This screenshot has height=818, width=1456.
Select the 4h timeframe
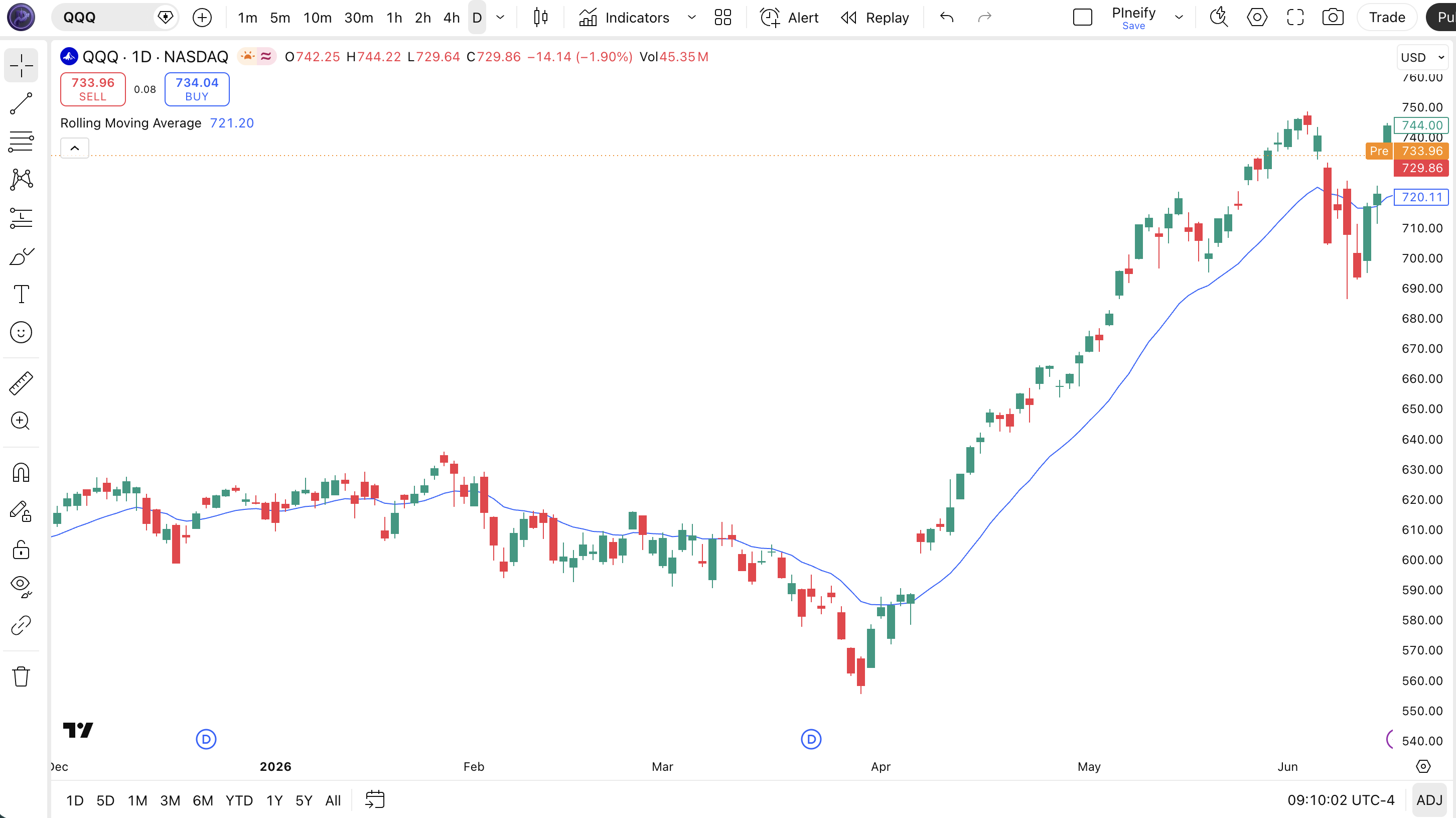pyautogui.click(x=451, y=18)
